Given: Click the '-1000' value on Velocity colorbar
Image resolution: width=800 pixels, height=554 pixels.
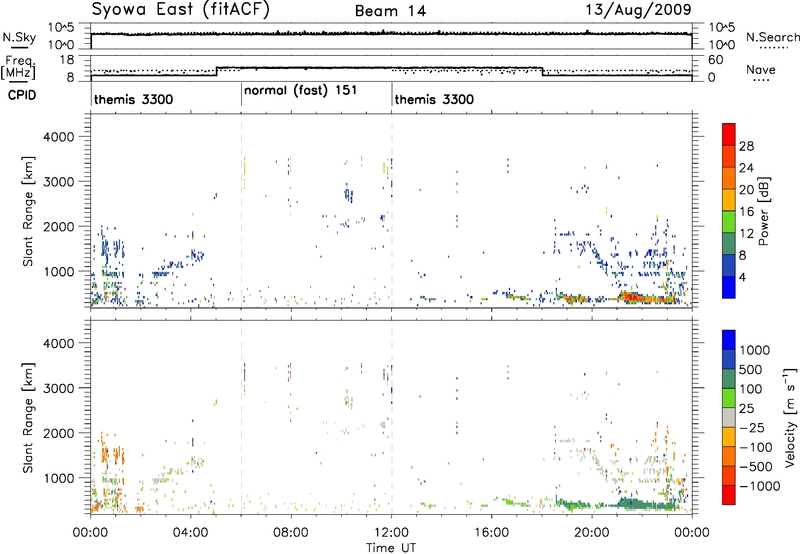Looking at the screenshot, I should pos(760,486).
